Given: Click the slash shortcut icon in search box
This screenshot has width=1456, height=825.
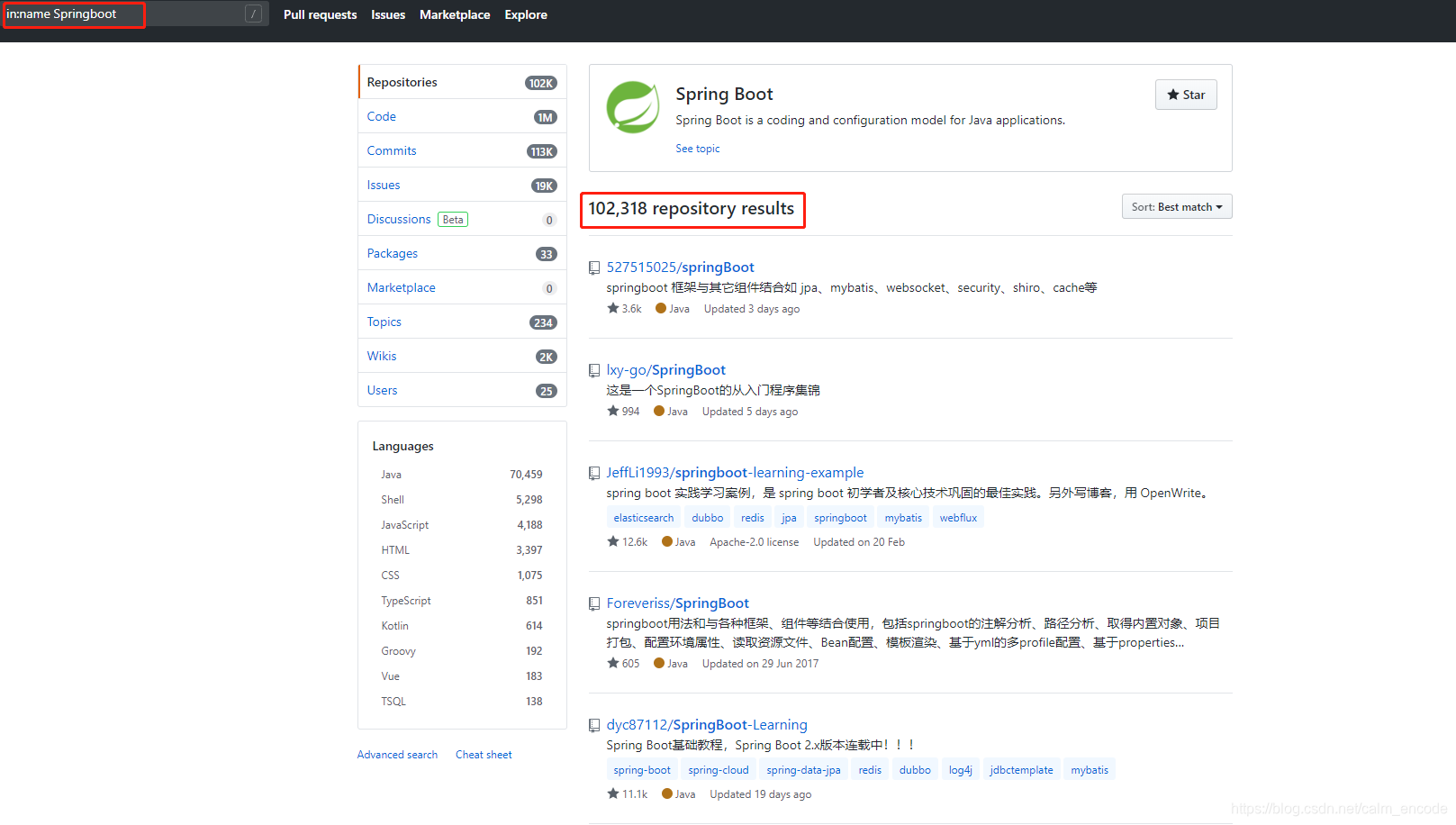Looking at the screenshot, I should 254,14.
